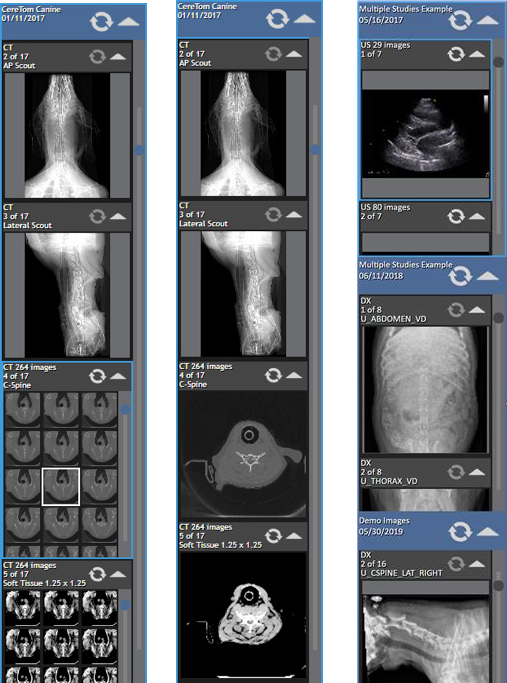Click the left study panel scrollbar handle
The image size is (507, 683).
tap(139, 150)
